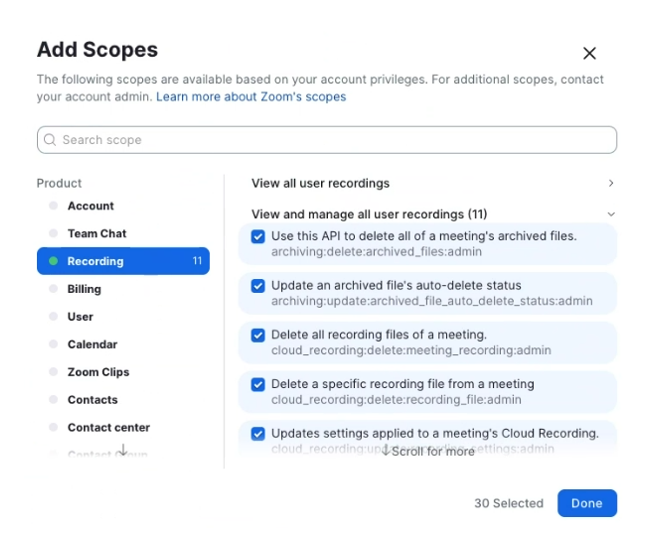The height and width of the screenshot is (548, 650).
Task: Uncheck Updates settings applied to Cloud Recording
Action: [x=258, y=434]
